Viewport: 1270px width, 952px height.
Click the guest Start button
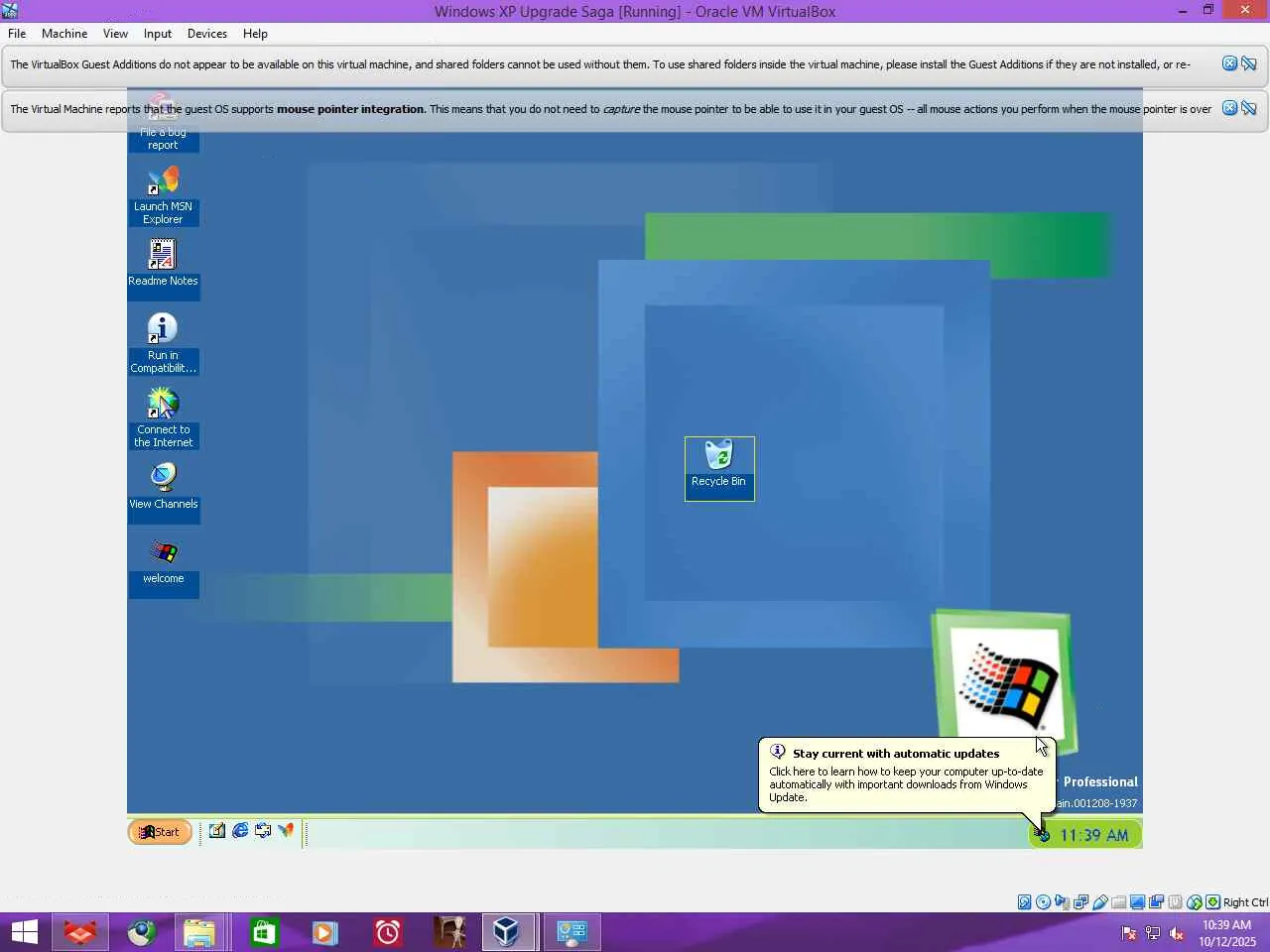(x=160, y=832)
